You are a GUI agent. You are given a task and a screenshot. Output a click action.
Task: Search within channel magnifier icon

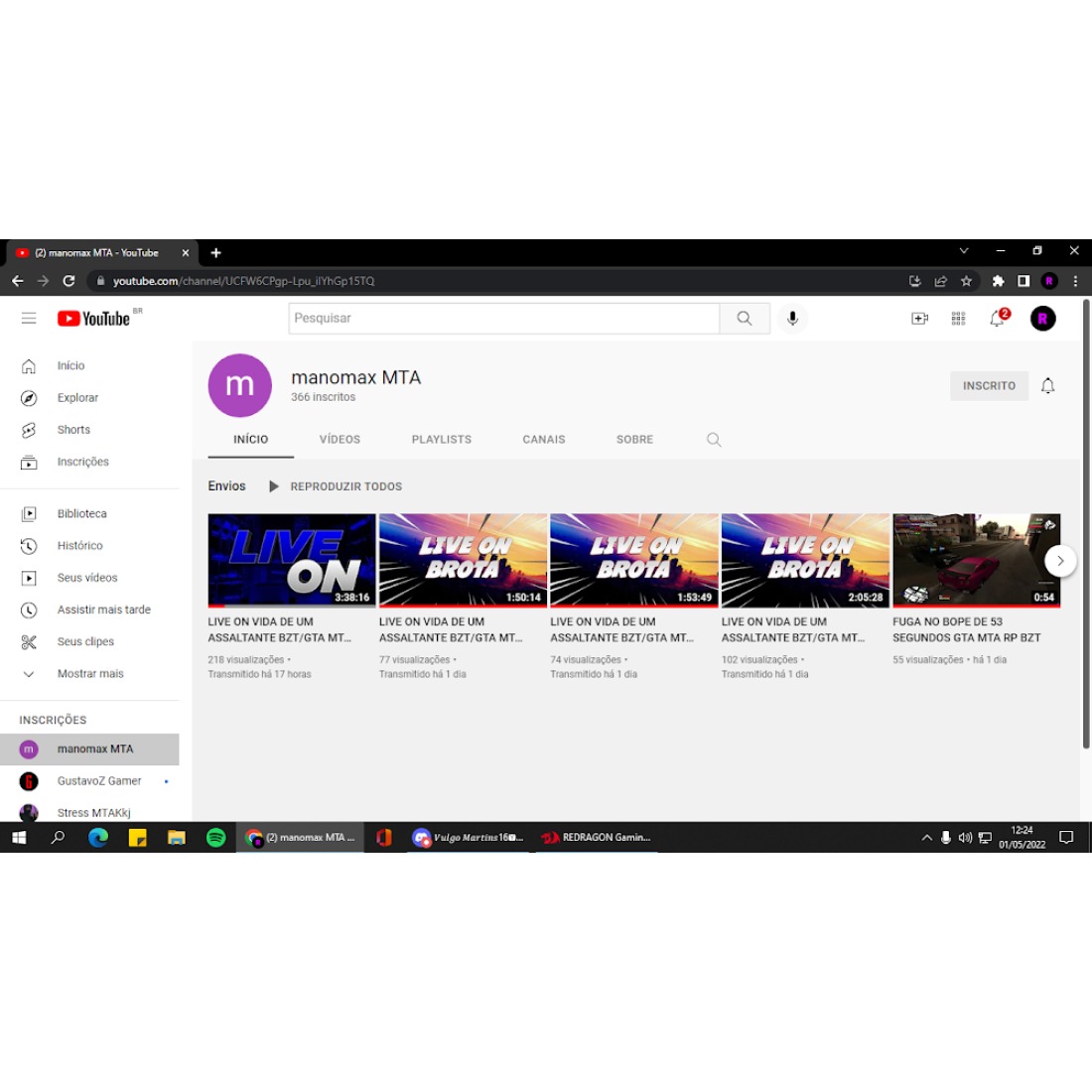pos(714,440)
